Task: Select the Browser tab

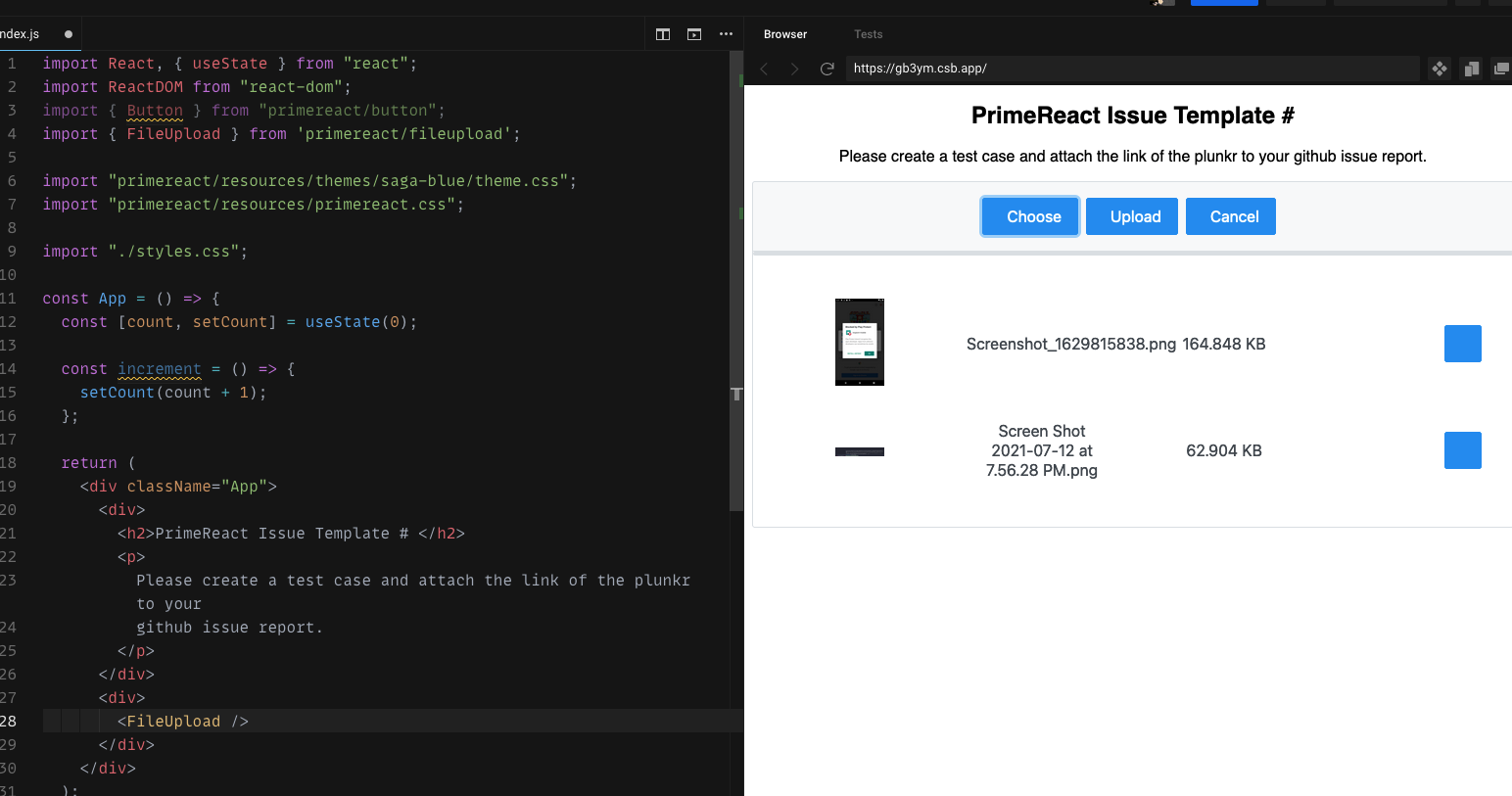Action: pyautogui.click(x=784, y=33)
